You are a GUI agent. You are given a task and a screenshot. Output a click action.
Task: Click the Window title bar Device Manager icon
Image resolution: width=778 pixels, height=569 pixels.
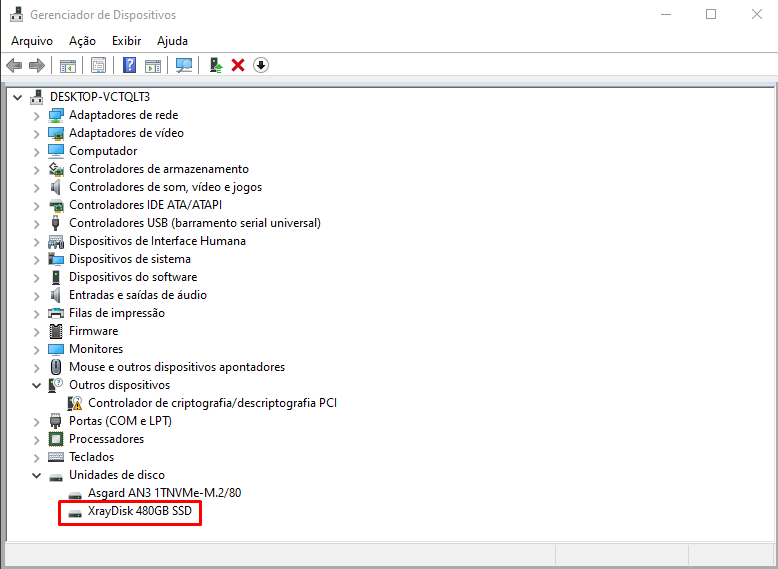click(x=16, y=14)
